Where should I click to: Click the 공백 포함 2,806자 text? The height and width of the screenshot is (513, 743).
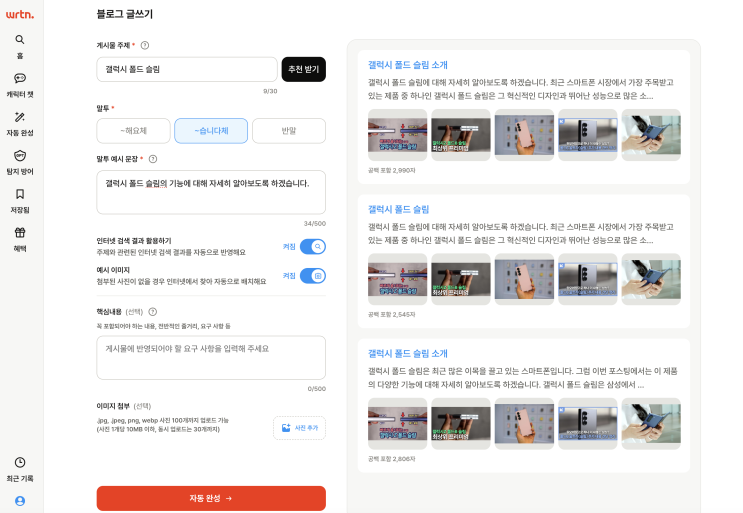coord(391,459)
